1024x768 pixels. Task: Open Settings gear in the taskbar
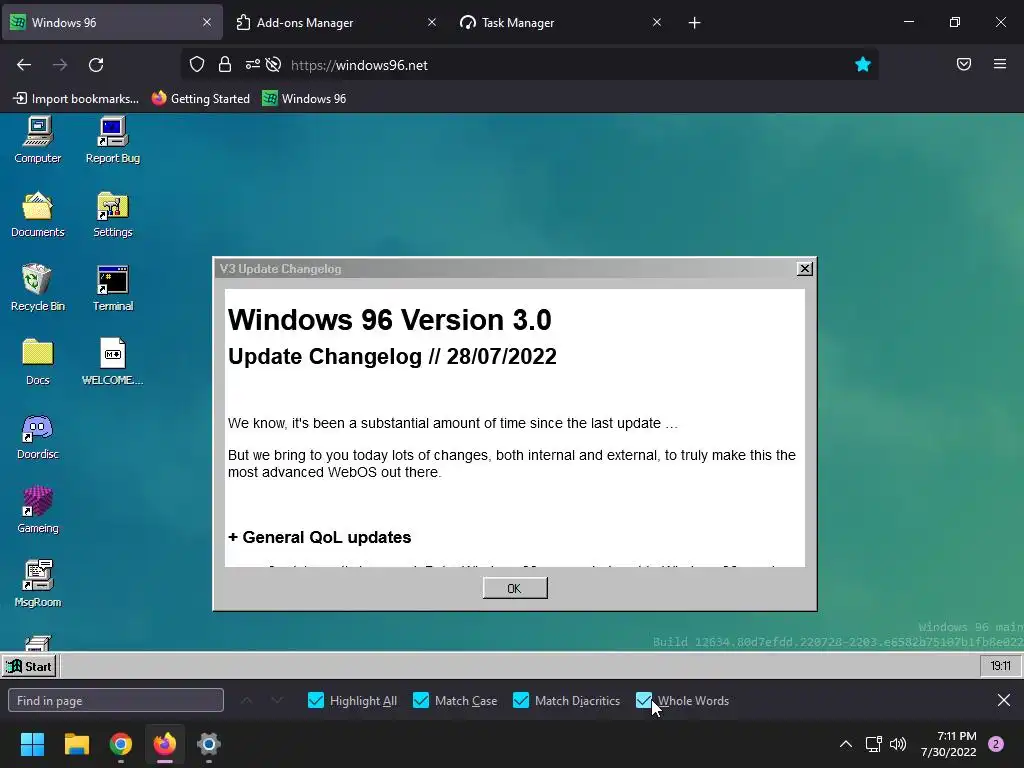[x=208, y=744]
